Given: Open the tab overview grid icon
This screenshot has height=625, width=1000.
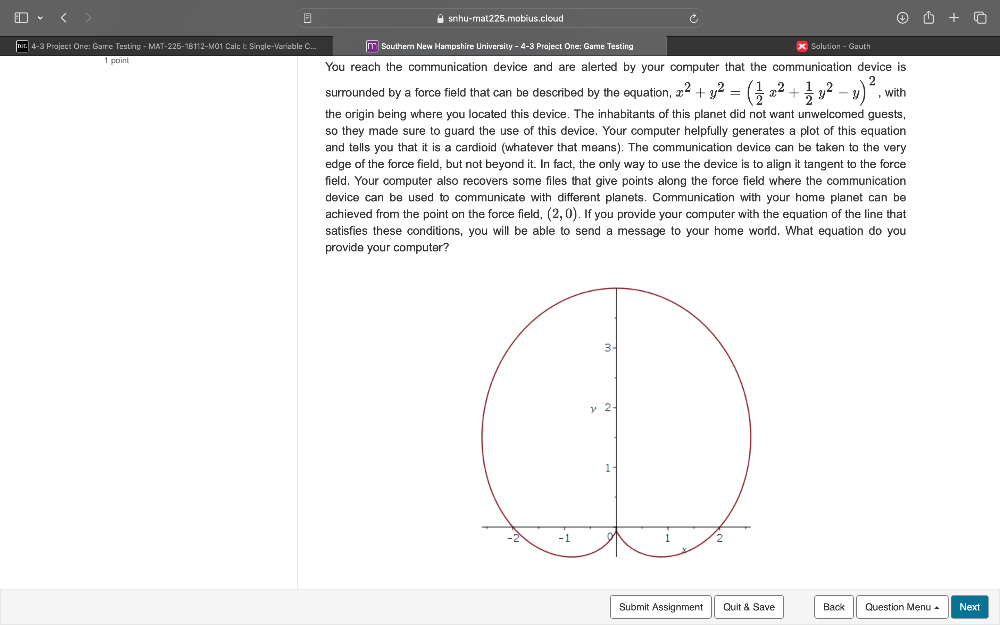Looking at the screenshot, I should tap(979, 17).
